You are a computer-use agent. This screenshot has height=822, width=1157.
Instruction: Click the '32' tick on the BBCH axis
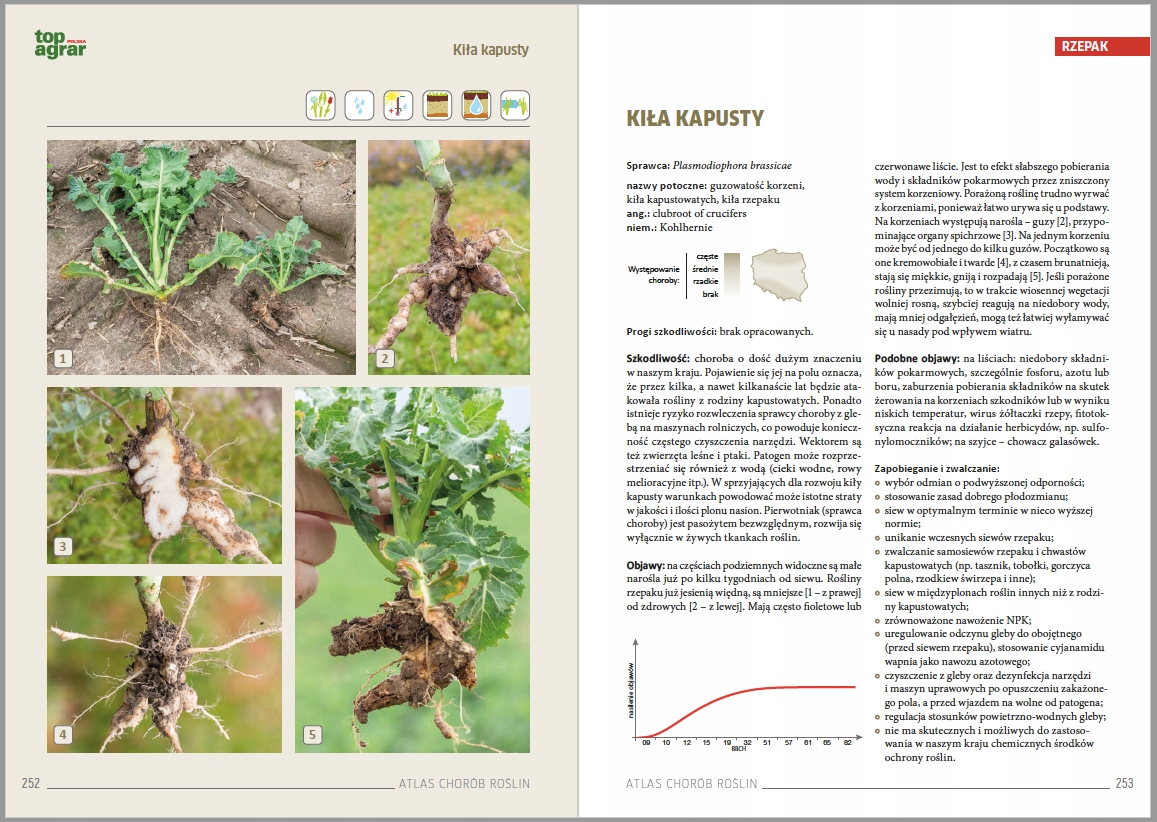[747, 742]
